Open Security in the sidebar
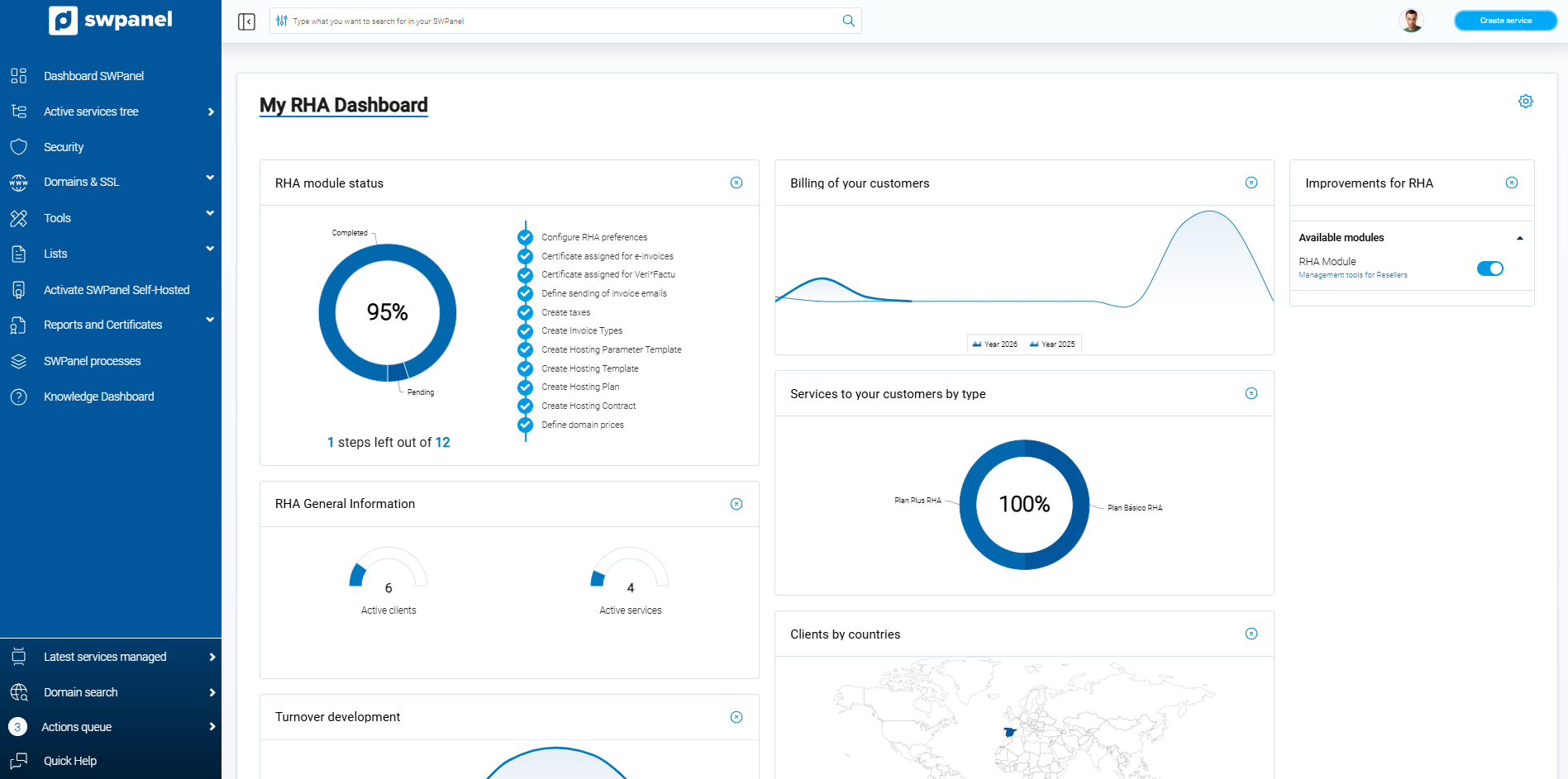 coord(64,147)
